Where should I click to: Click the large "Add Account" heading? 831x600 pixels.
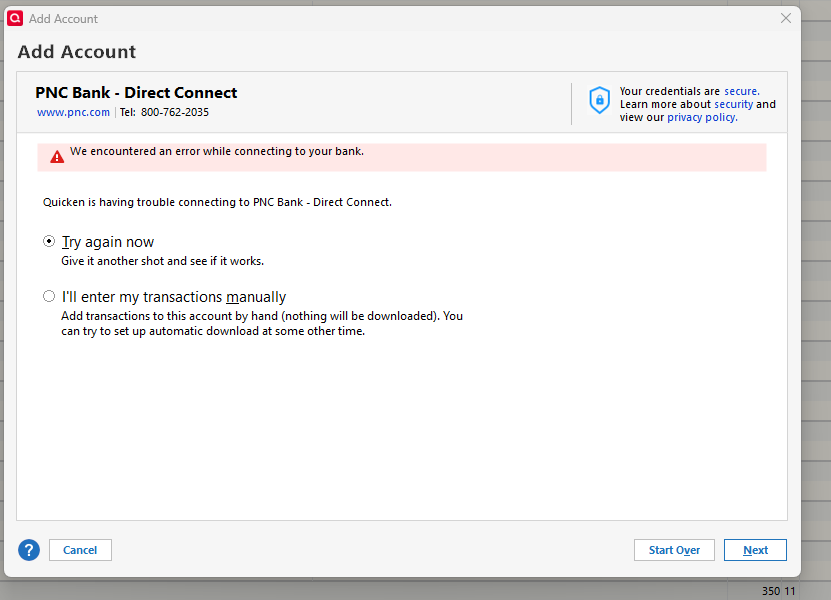point(77,52)
